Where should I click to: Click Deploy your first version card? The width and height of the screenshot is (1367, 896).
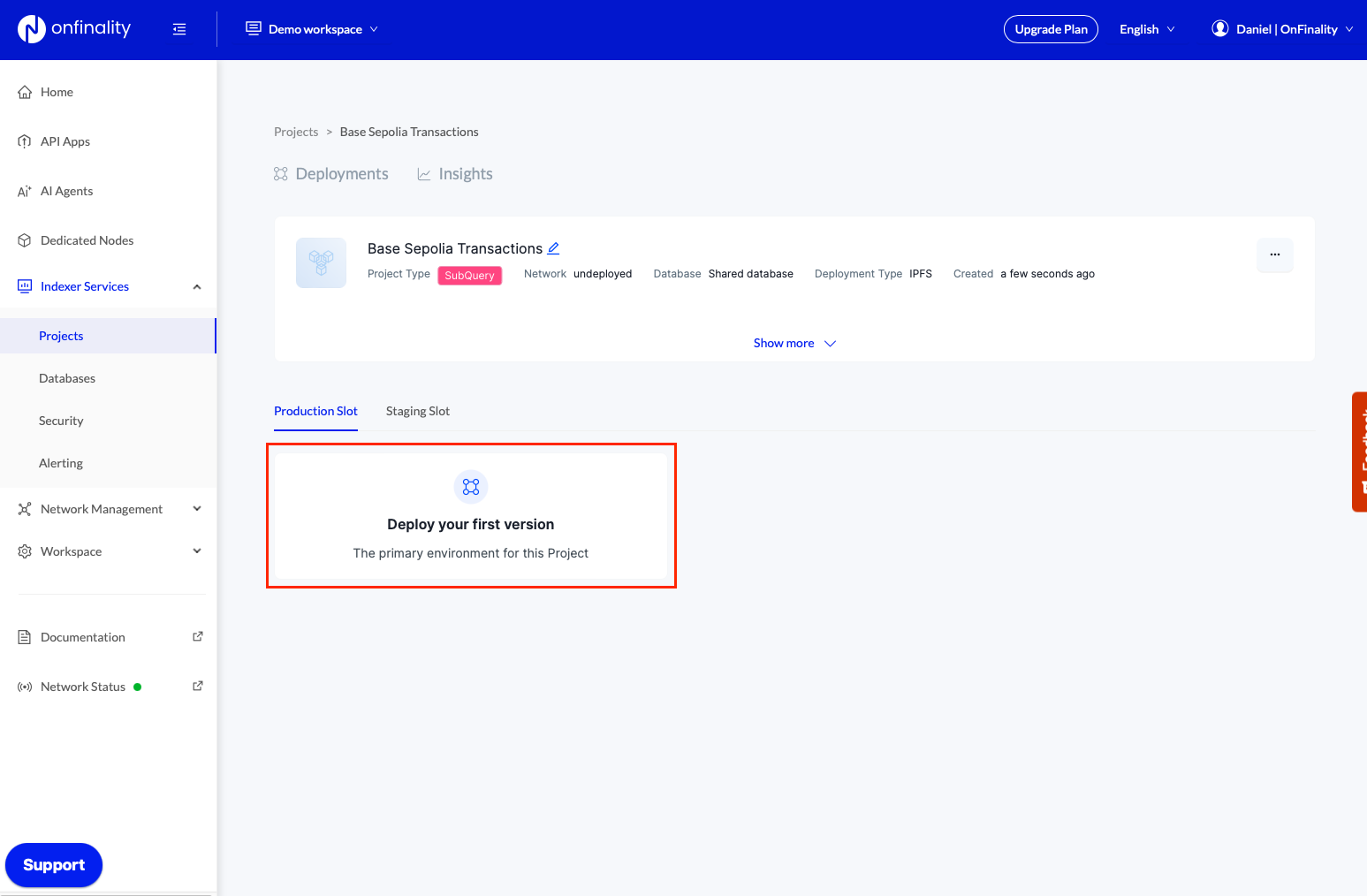point(471,516)
